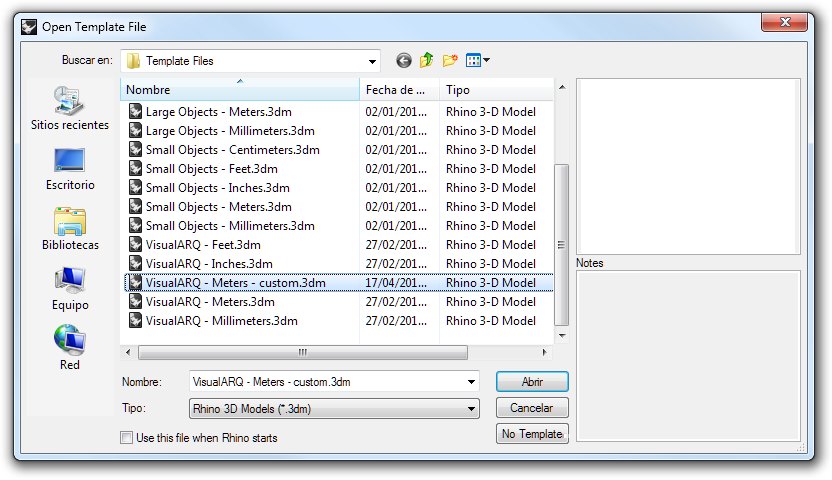
Task: Go to Escritorio location
Action: [x=69, y=168]
